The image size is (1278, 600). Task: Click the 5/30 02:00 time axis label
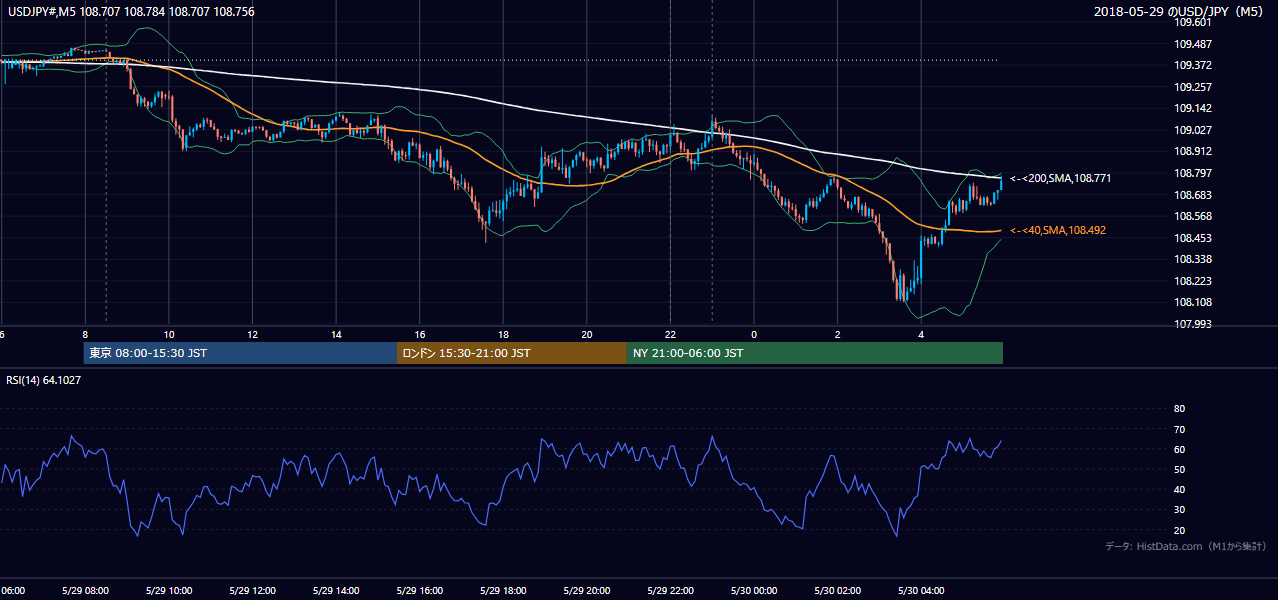[x=837, y=590]
